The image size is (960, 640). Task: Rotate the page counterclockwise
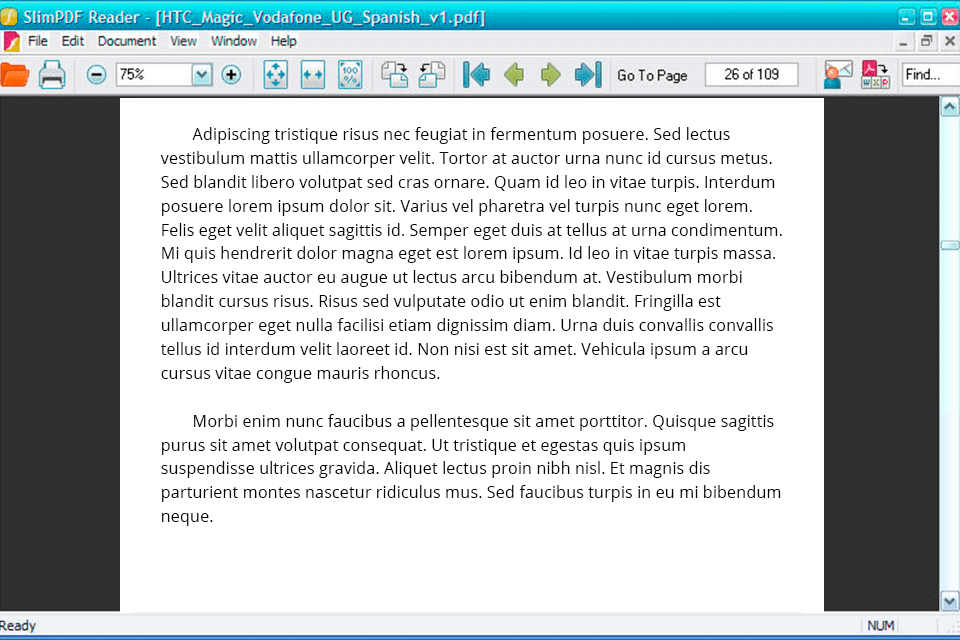(432, 75)
